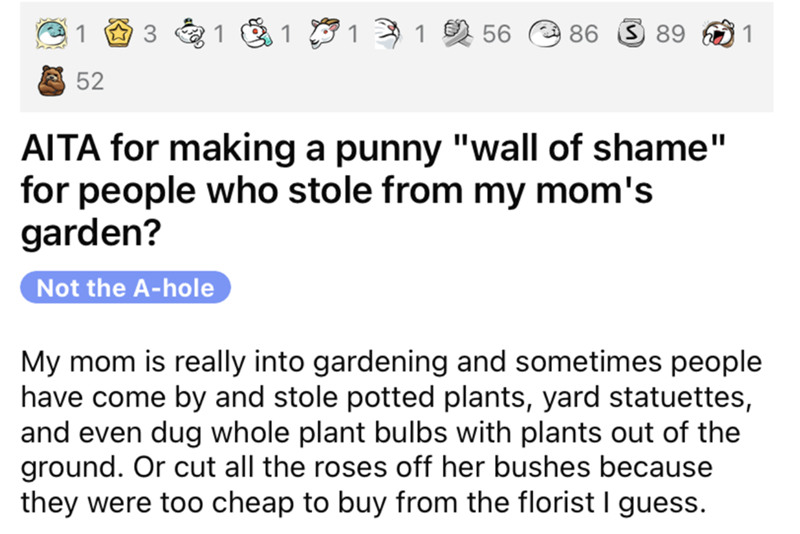
Task: Select the Wholesome seal award icon
Action: coord(544,34)
